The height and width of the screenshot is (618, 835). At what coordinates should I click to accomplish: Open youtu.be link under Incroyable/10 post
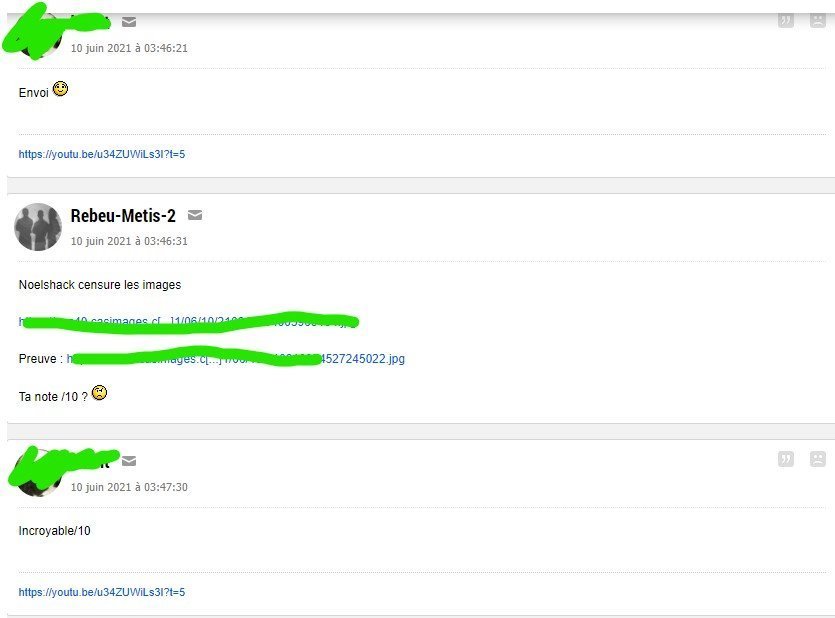tap(102, 592)
